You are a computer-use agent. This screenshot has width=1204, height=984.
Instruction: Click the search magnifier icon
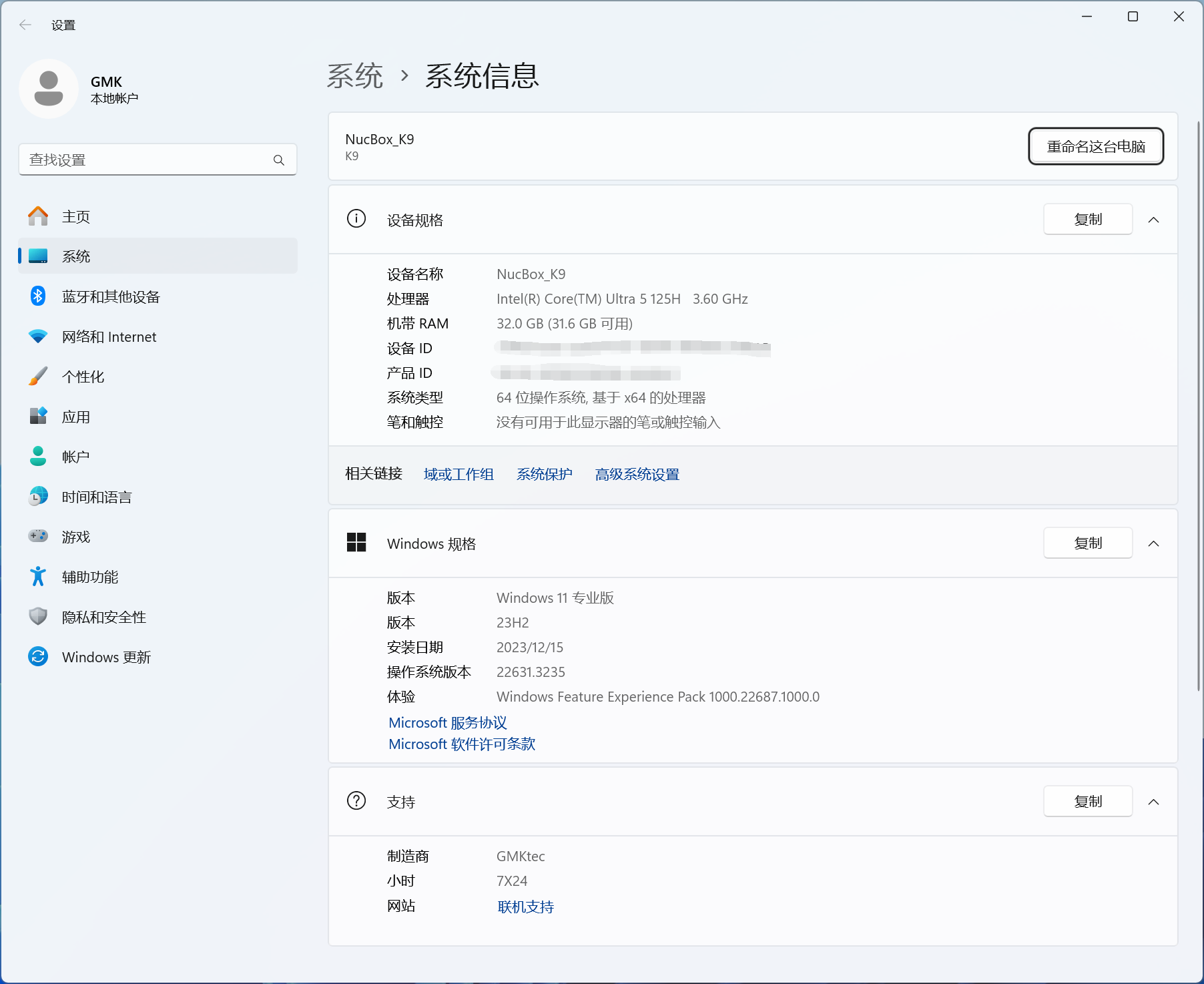279,160
